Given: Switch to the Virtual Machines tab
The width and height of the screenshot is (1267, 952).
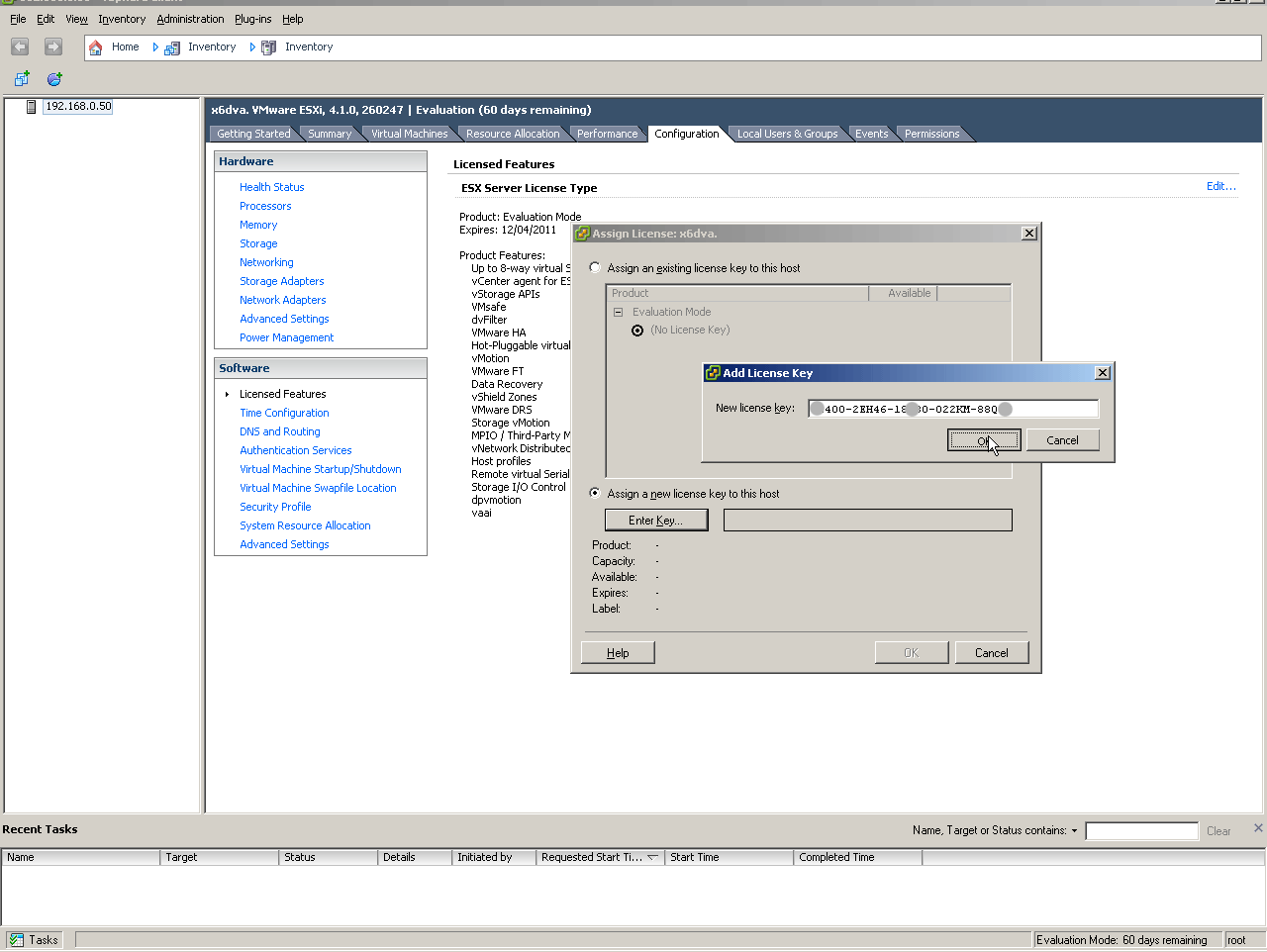Looking at the screenshot, I should 410,134.
